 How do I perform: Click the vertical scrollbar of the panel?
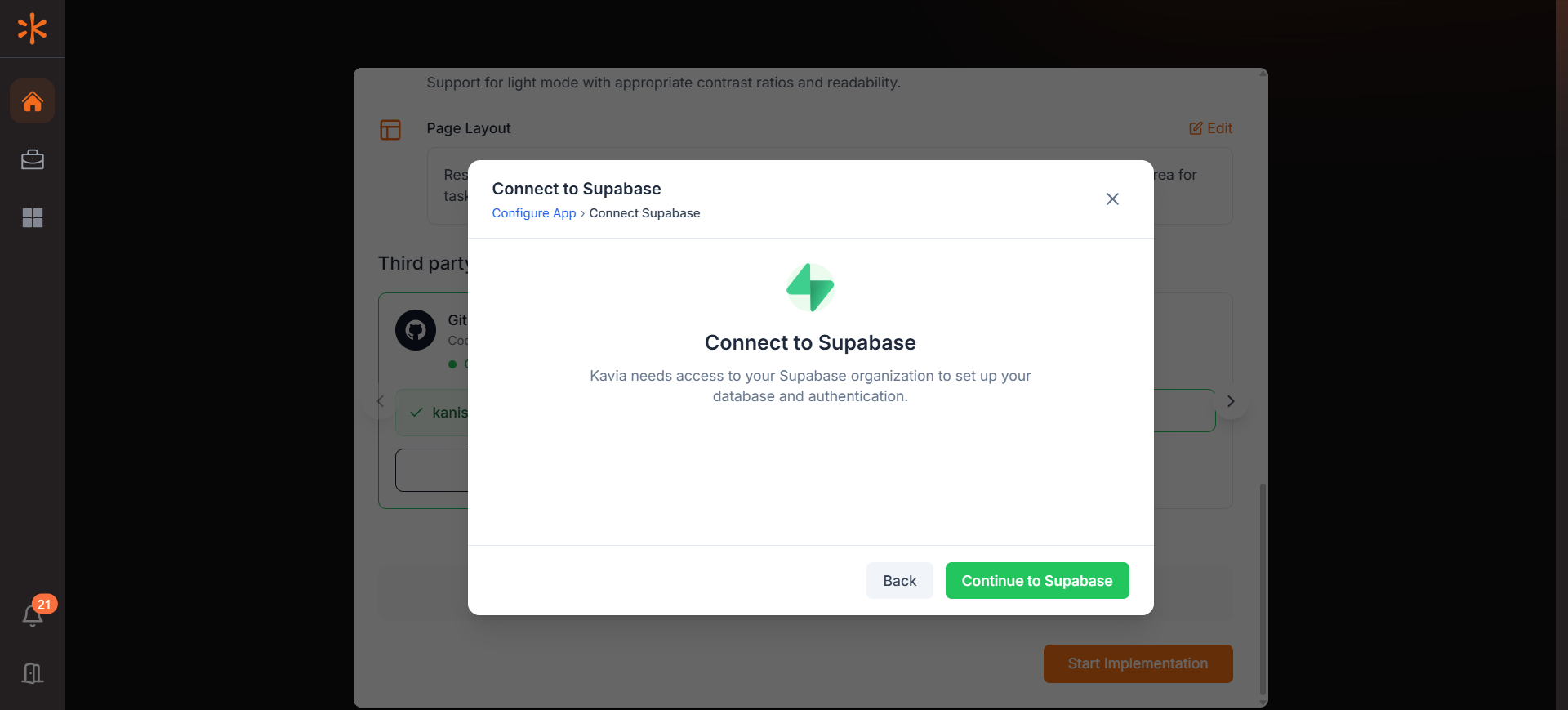click(x=1263, y=588)
